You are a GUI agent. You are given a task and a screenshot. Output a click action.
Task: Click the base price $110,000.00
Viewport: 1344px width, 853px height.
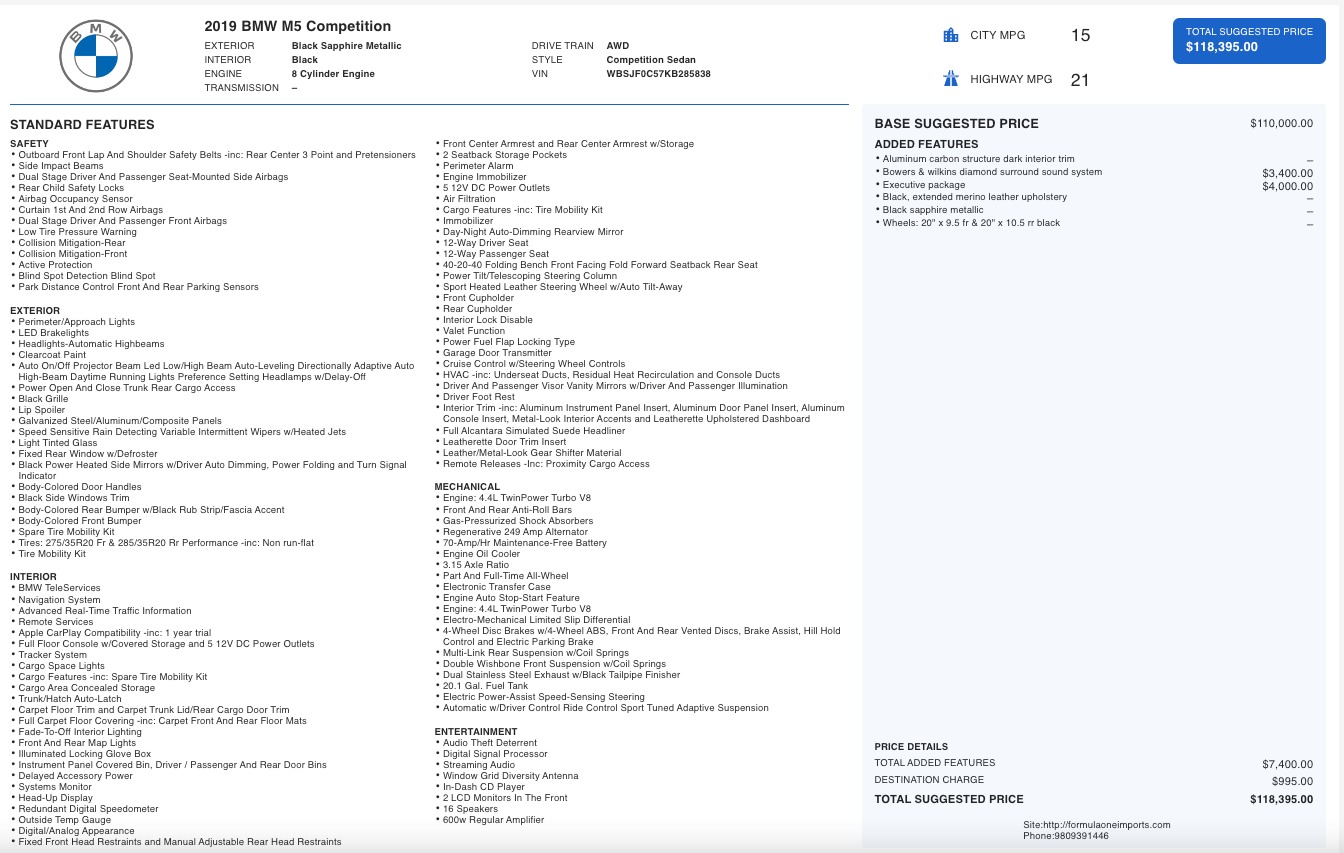click(x=1282, y=123)
